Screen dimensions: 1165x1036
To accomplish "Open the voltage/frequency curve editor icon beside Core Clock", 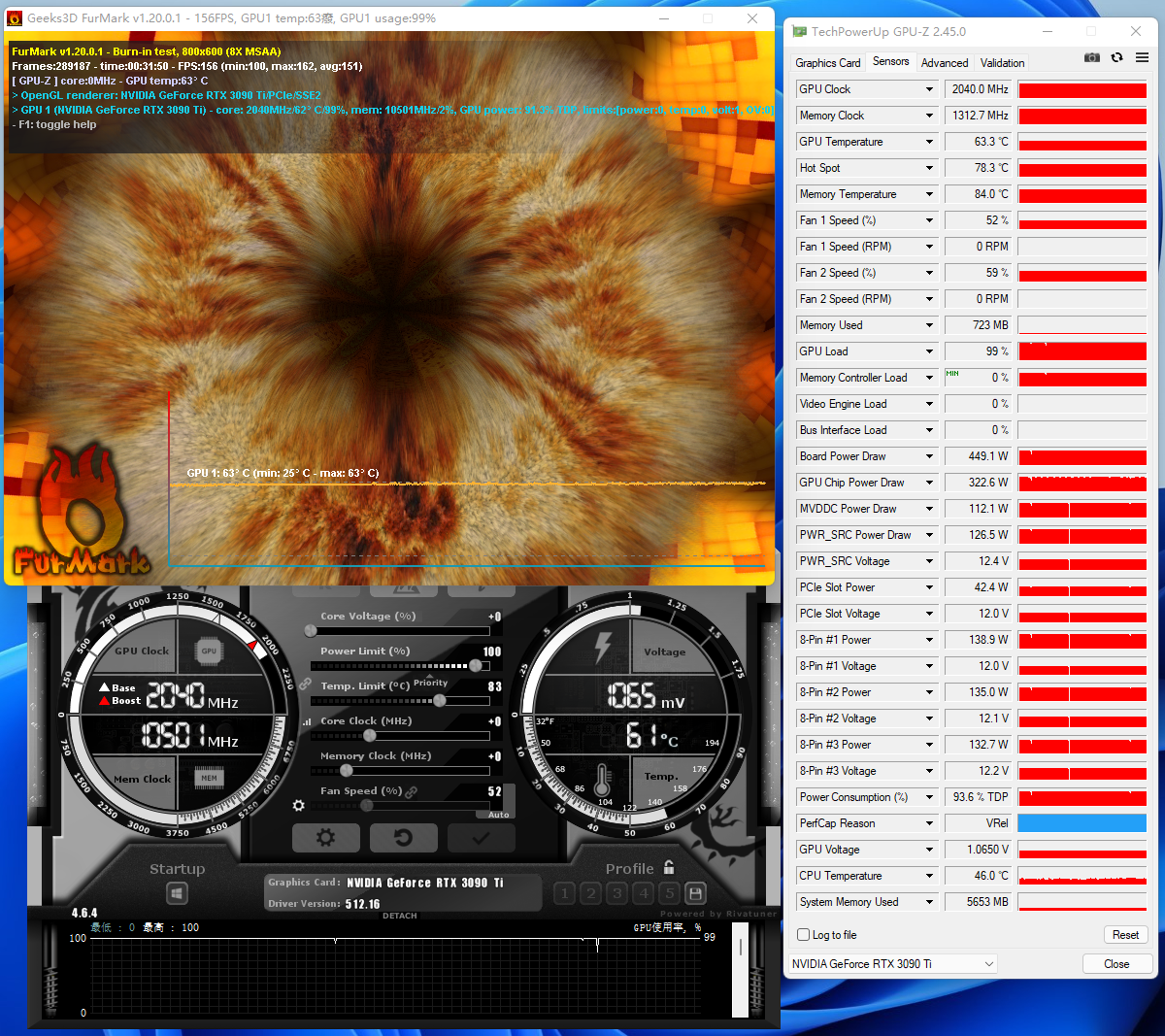I will (307, 721).
